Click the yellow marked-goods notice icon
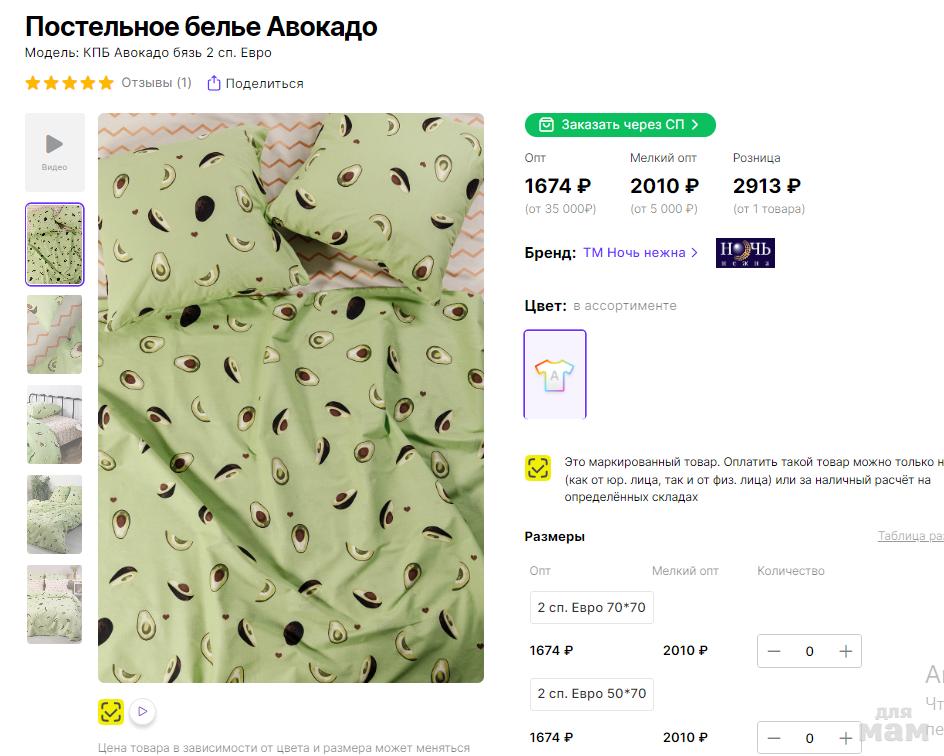This screenshot has width=944, height=756. point(538,468)
